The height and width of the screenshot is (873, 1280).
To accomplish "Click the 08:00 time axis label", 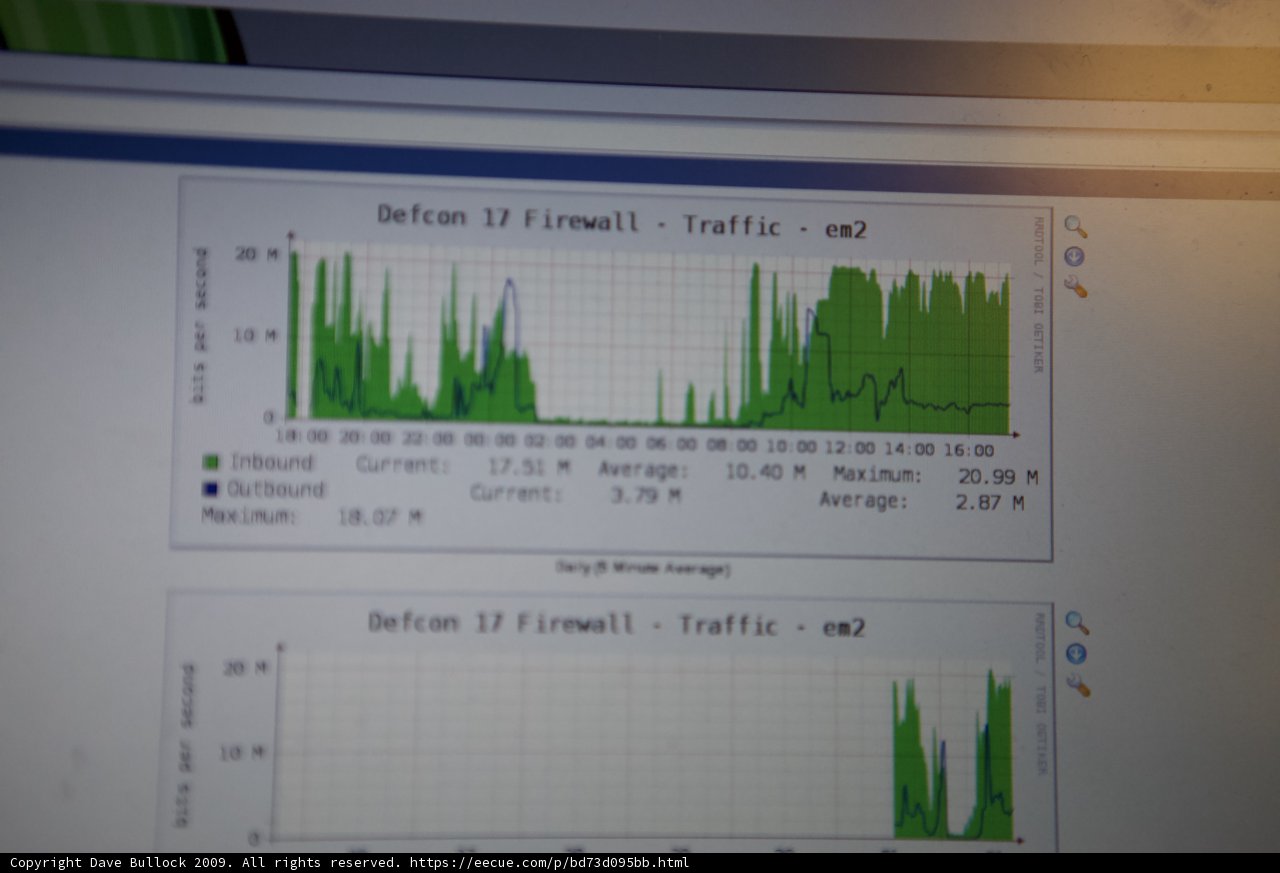I will [x=732, y=445].
